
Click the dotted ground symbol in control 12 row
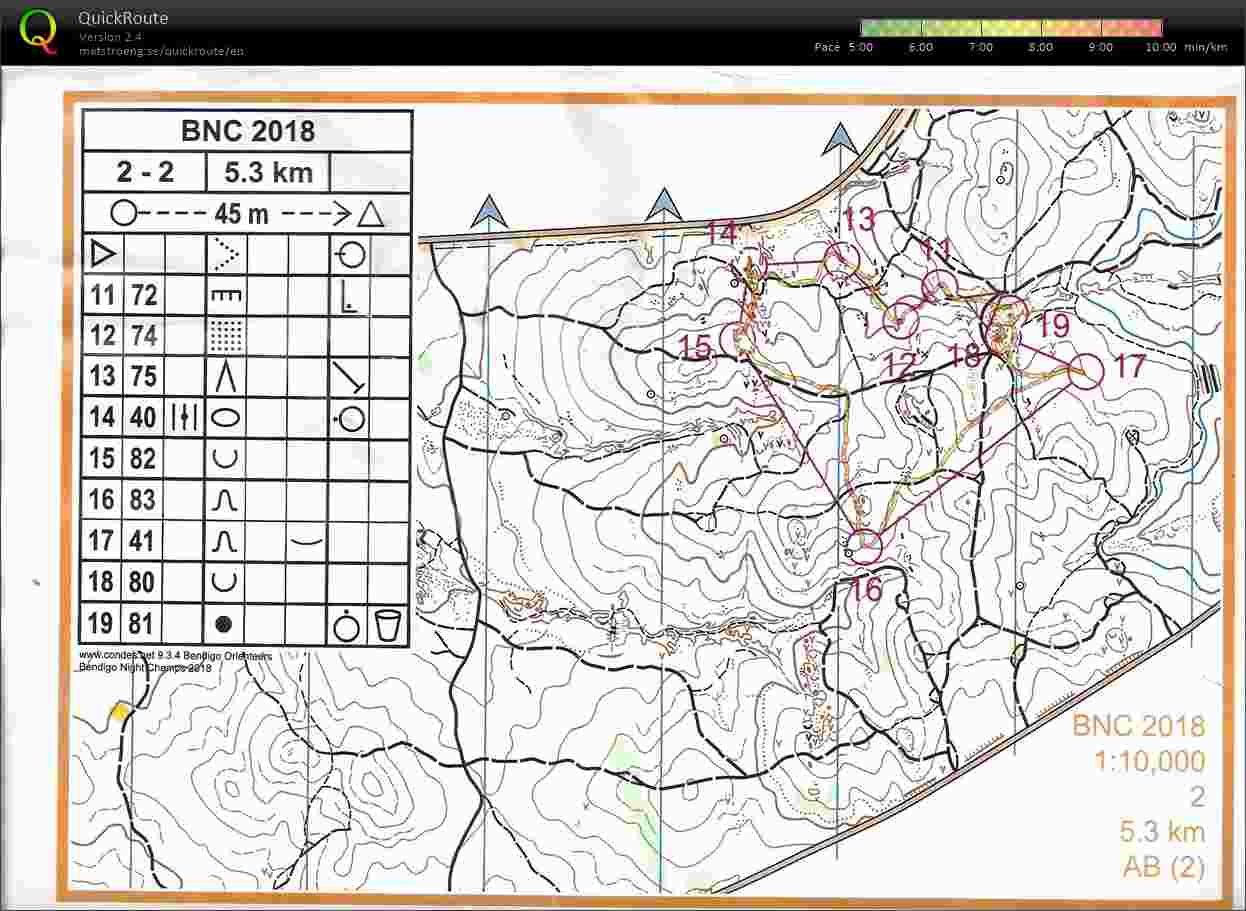tap(225, 335)
